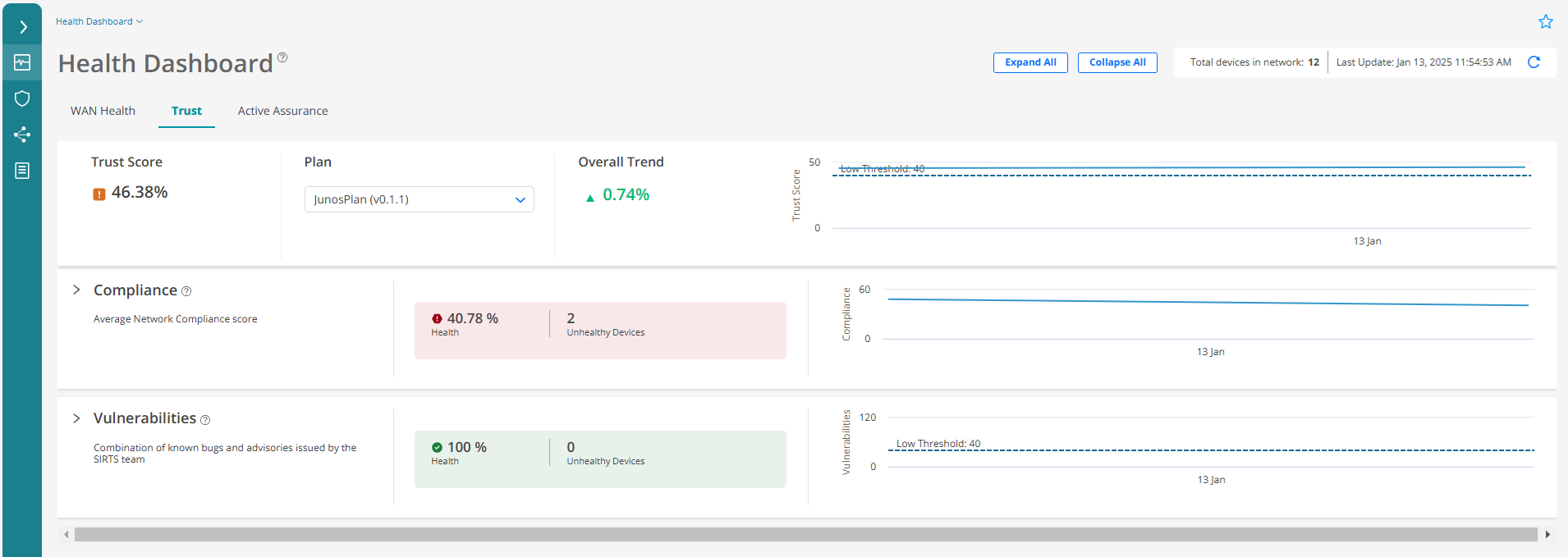
Task: Expand the Compliance section
Action: (x=76, y=290)
